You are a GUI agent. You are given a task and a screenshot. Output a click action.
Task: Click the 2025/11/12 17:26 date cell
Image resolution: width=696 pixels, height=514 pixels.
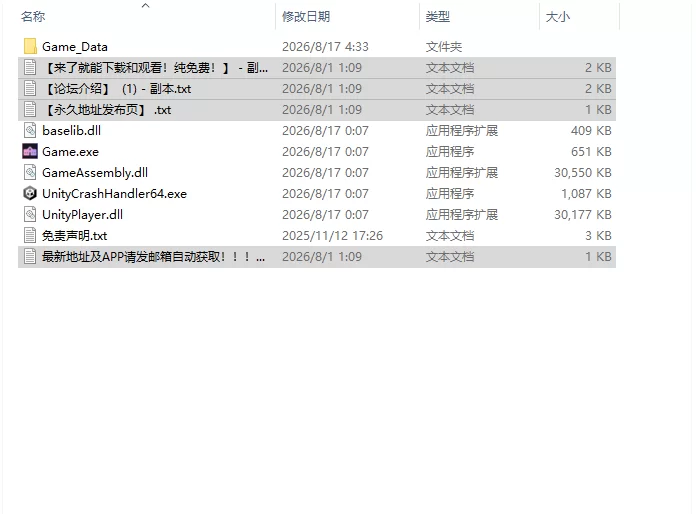(x=332, y=236)
